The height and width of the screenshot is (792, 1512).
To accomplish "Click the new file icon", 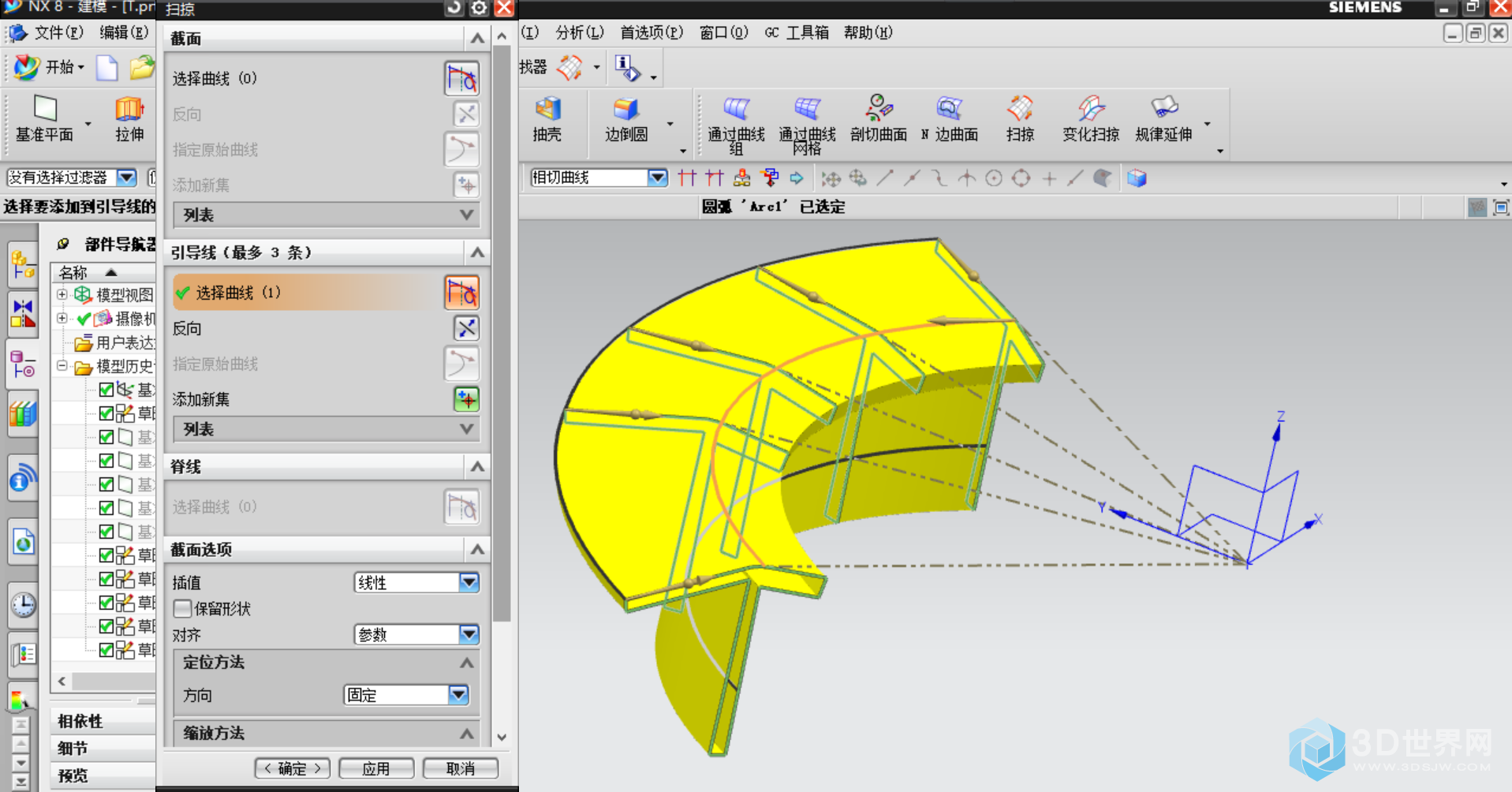I will point(106,67).
